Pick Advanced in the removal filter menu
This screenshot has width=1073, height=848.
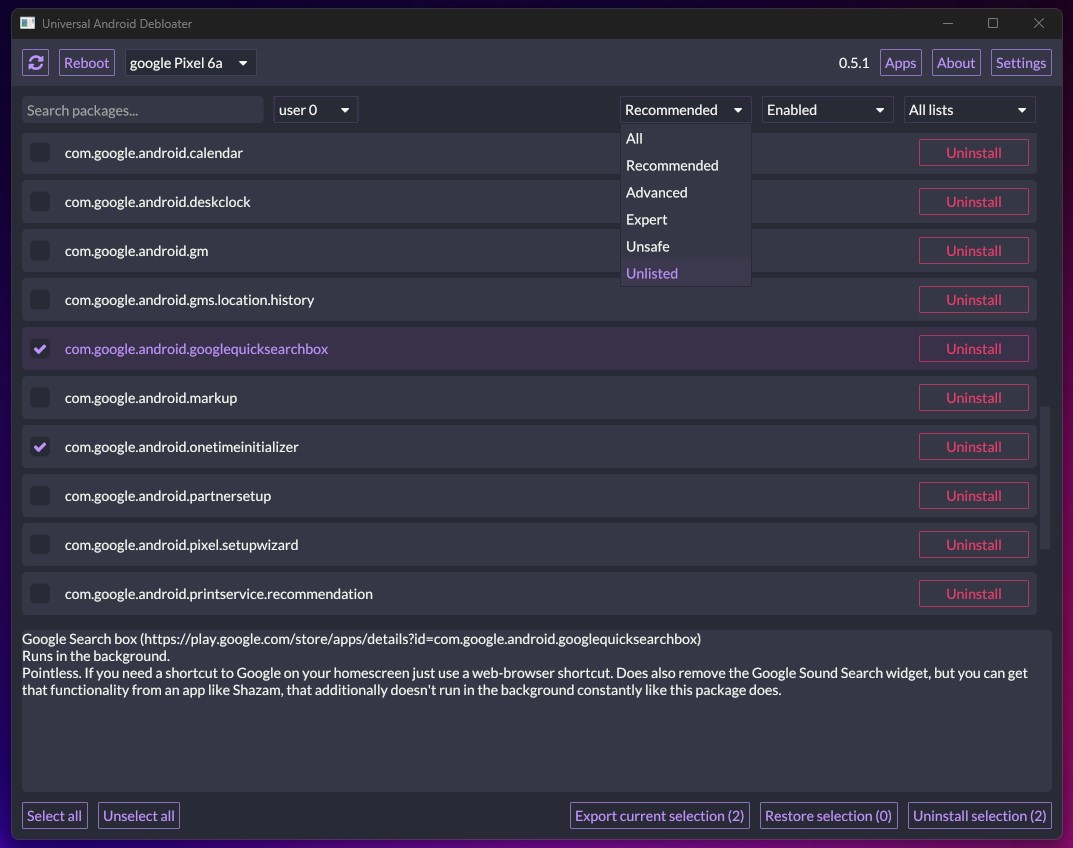(657, 192)
